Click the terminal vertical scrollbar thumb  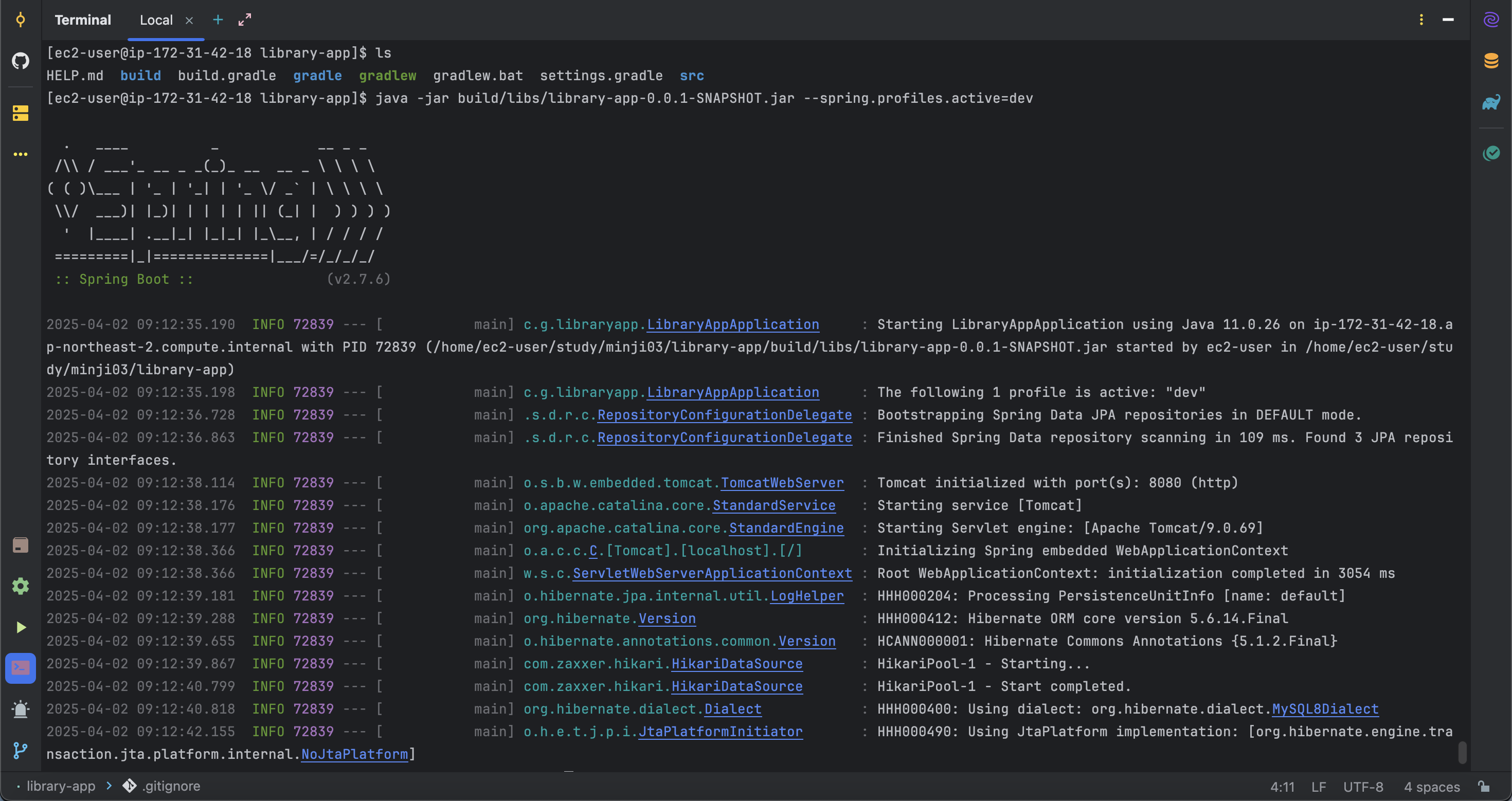pyautogui.click(x=1462, y=753)
